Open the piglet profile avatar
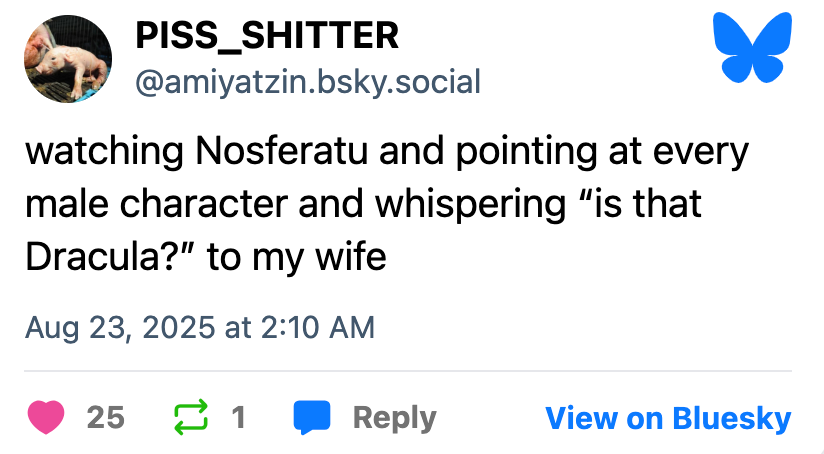The width and height of the screenshot is (824, 454). click(67, 58)
